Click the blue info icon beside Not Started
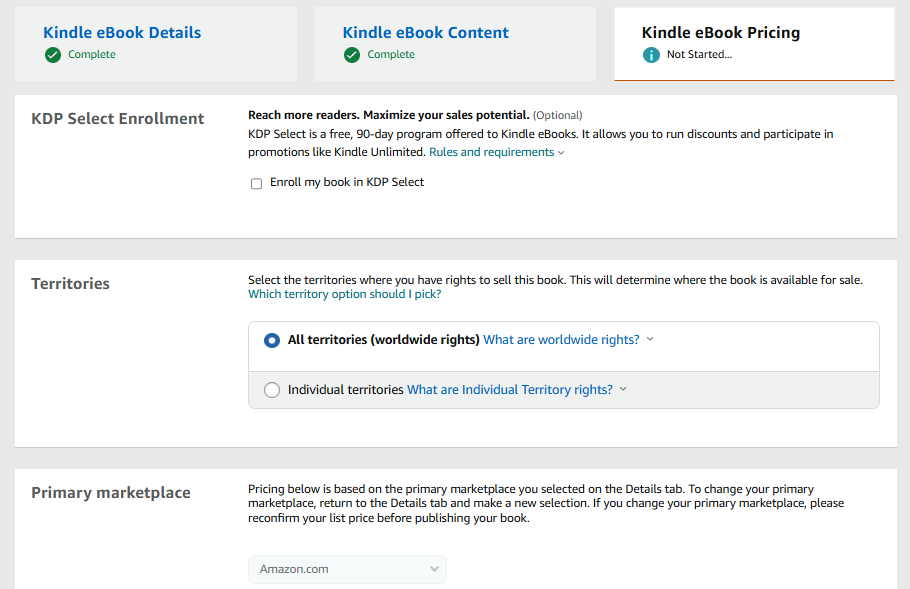 [652, 55]
